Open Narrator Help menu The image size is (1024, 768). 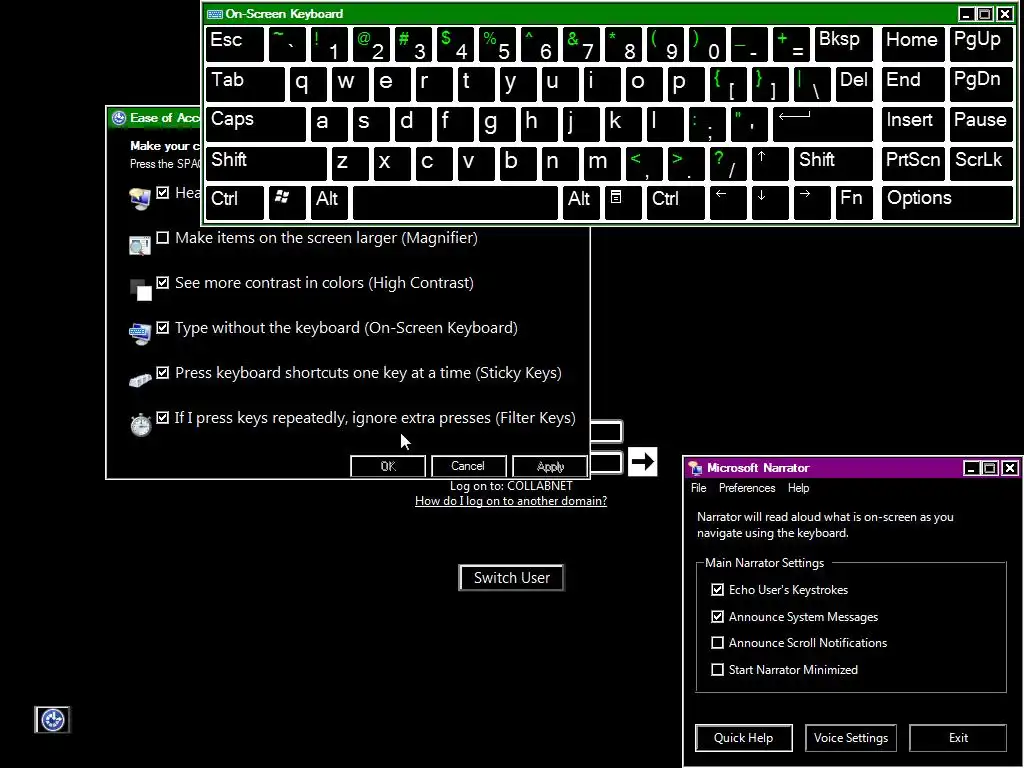(798, 488)
